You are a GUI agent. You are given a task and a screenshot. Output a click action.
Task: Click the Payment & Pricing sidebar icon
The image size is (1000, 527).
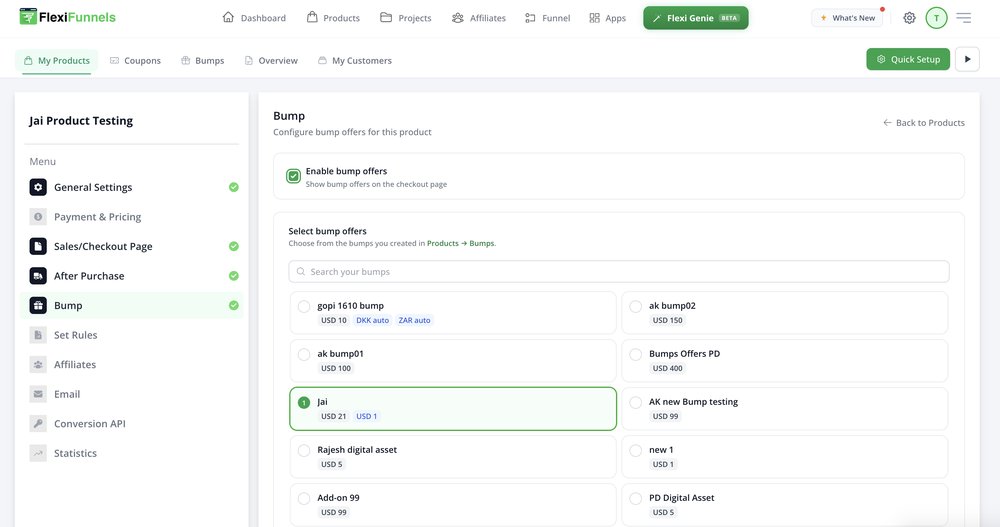38,217
